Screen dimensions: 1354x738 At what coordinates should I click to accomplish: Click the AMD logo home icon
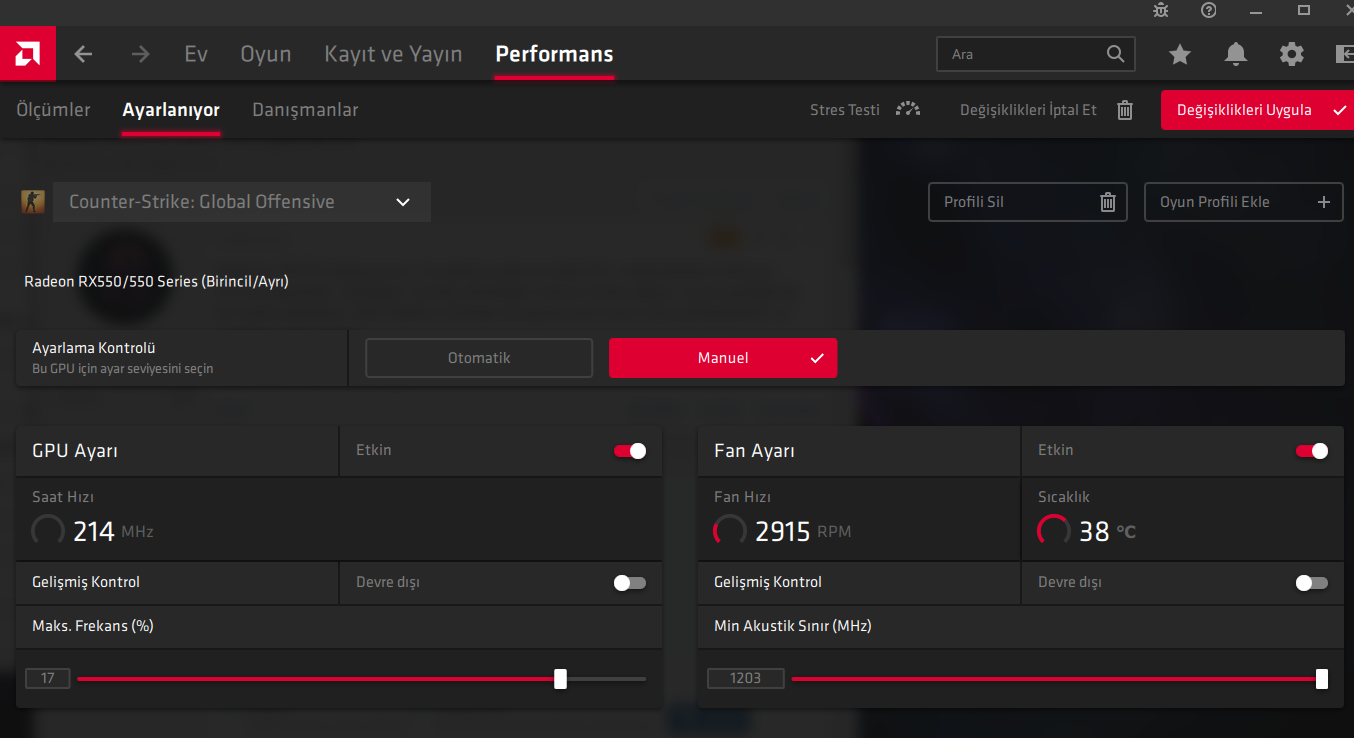pos(27,54)
